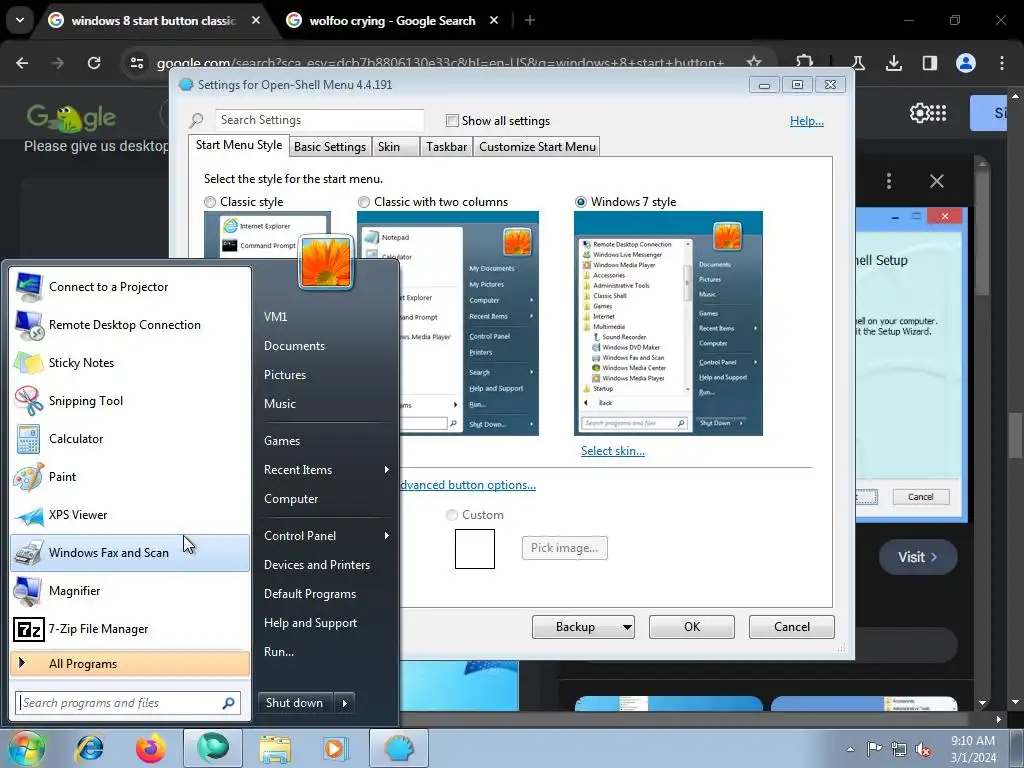Open the Help link
This screenshot has height=768, width=1024.
(x=807, y=121)
